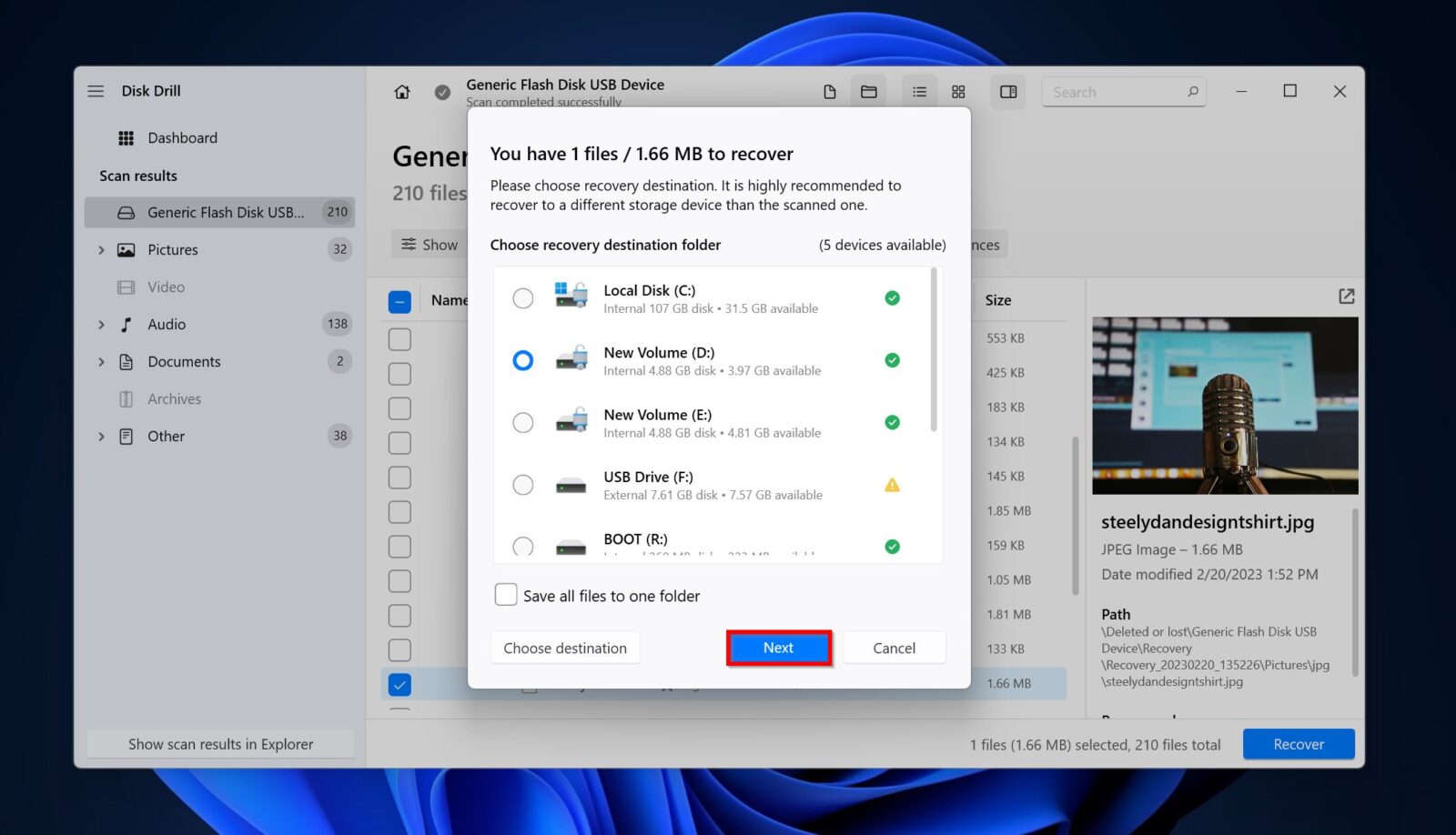Expand the Pictures category

tap(101, 249)
